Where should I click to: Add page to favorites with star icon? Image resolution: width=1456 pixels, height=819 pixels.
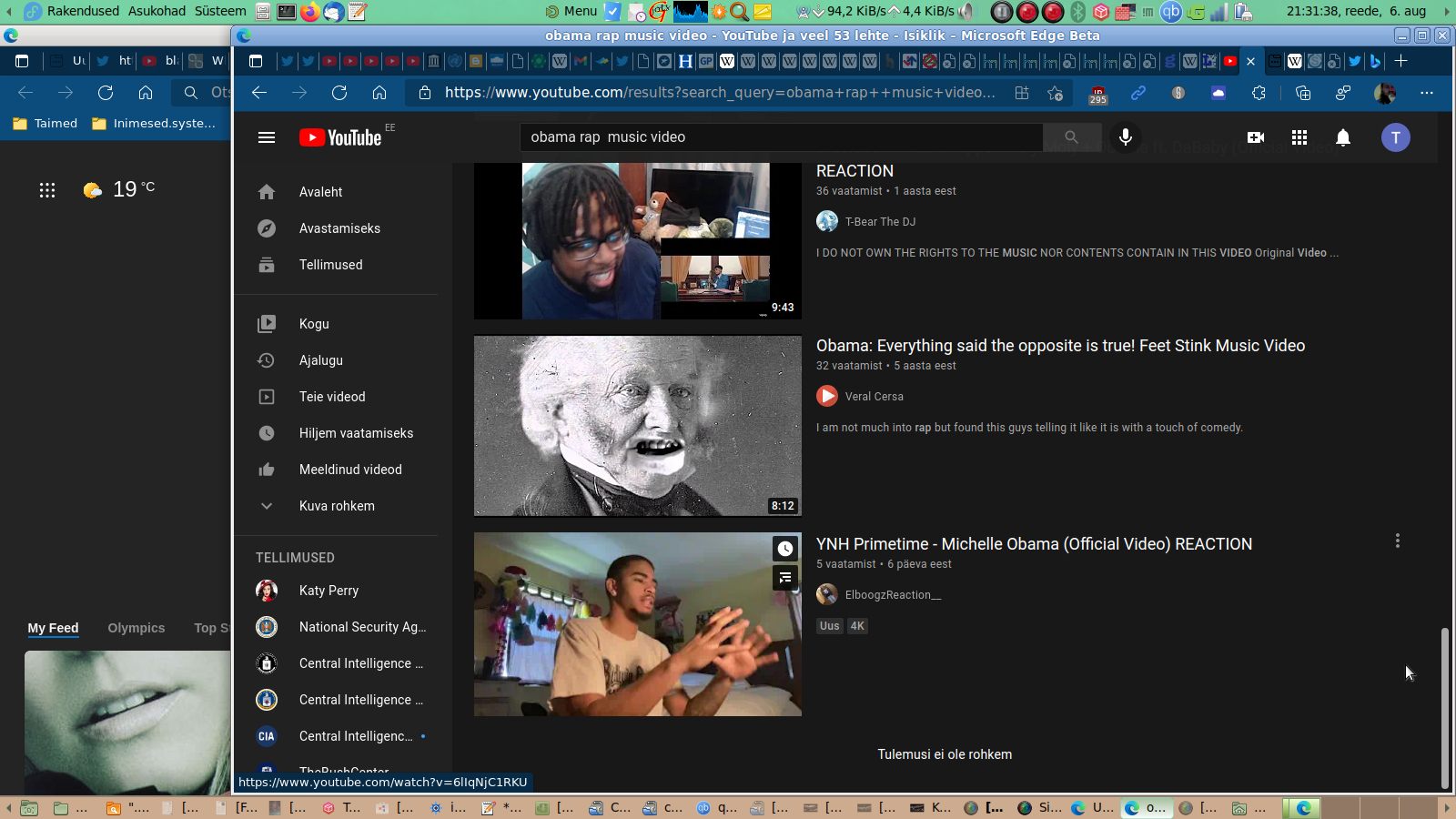1055,93
